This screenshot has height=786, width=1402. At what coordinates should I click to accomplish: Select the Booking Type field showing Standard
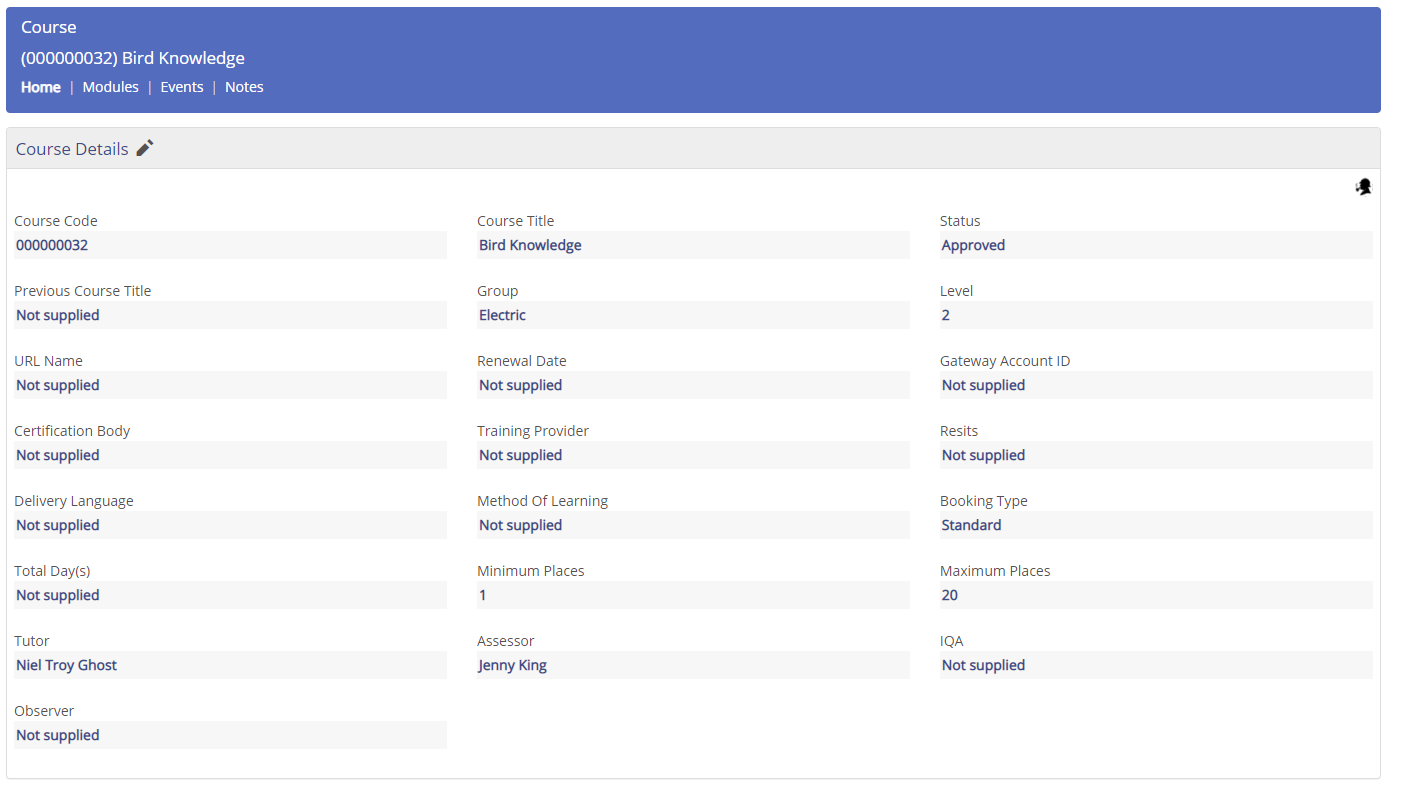[x=1156, y=525]
